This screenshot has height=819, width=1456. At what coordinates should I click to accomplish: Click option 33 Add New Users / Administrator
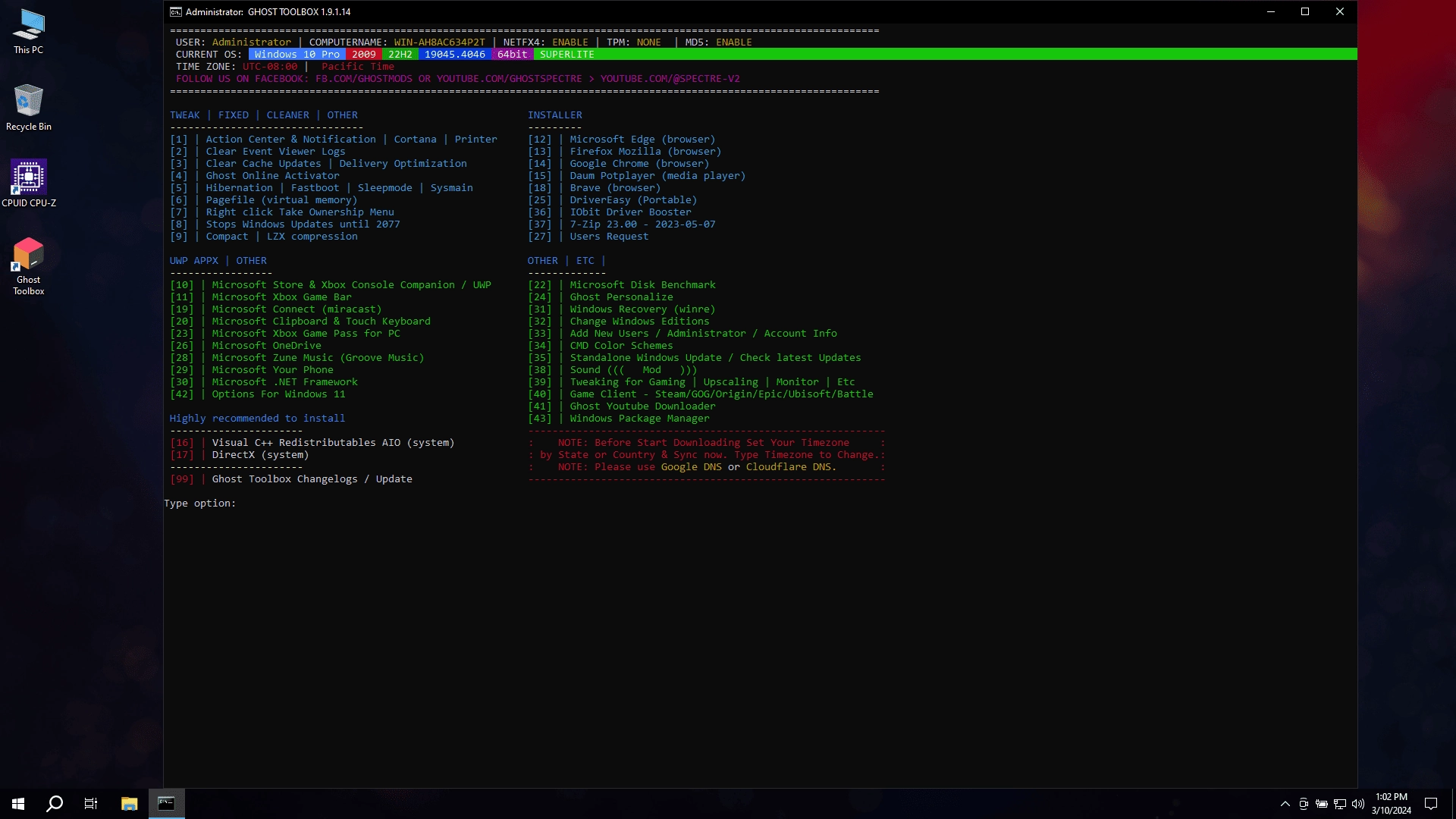tap(682, 334)
